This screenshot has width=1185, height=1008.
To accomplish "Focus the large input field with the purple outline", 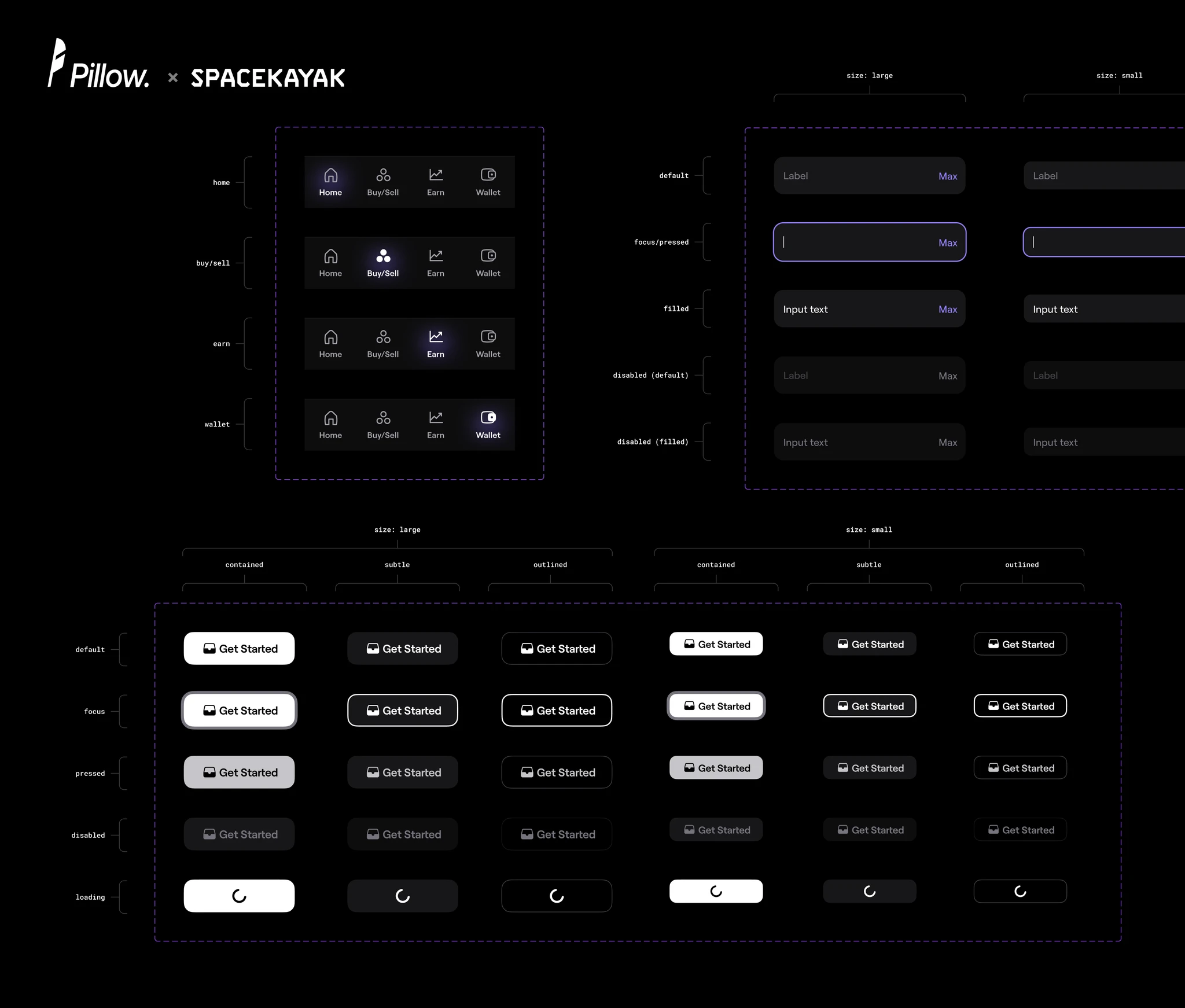I will coord(870,242).
